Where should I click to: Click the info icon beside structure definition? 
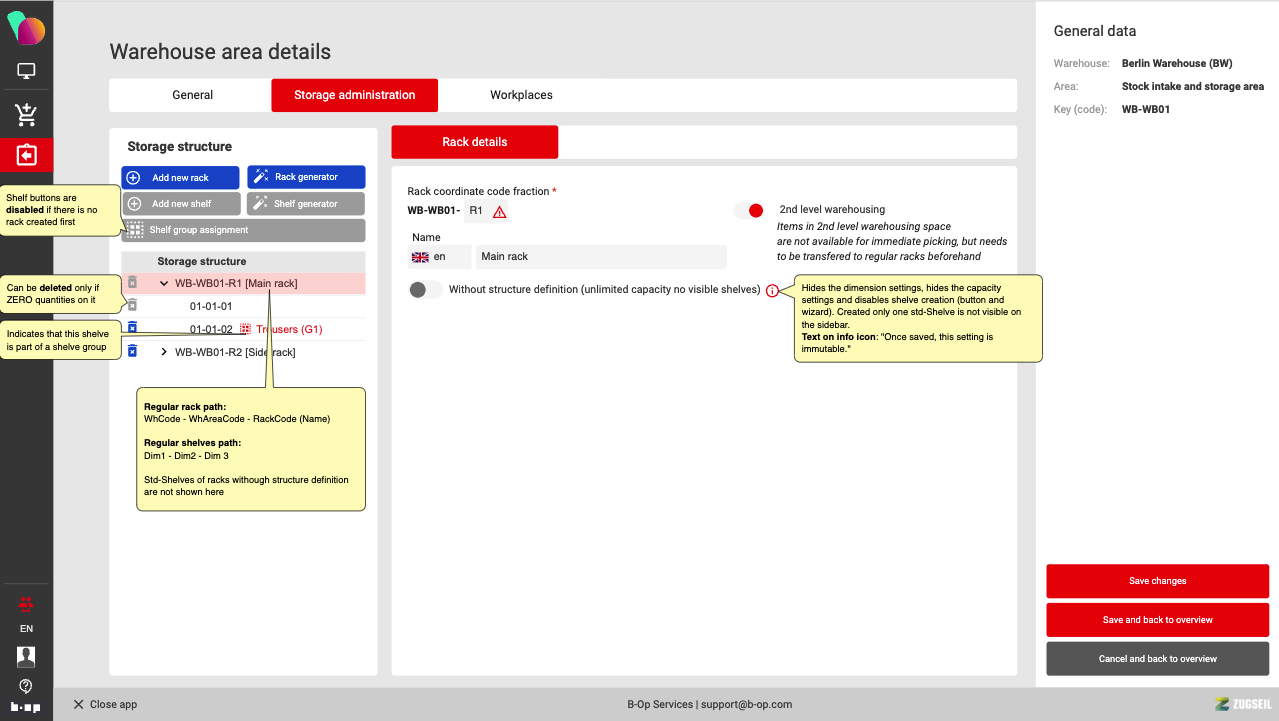point(772,291)
